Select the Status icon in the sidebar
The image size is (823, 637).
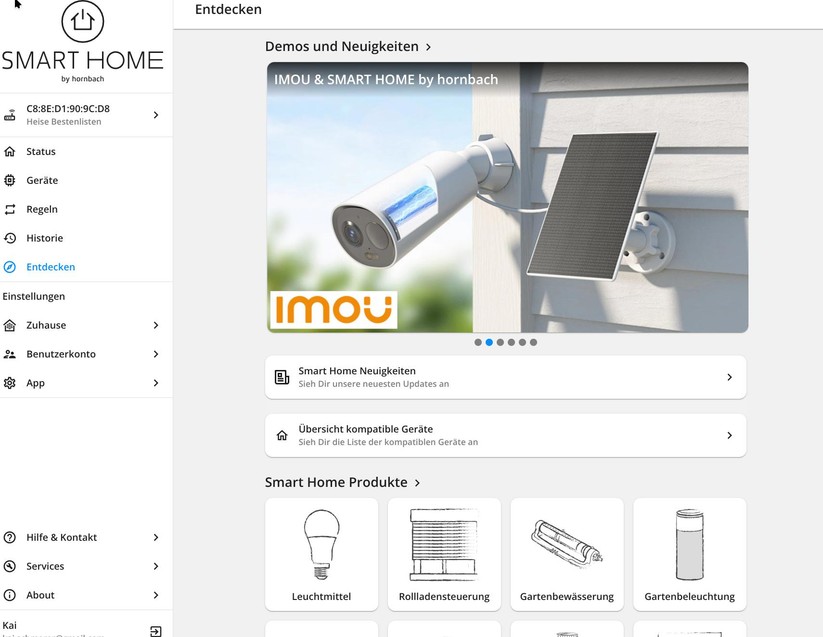coord(11,151)
